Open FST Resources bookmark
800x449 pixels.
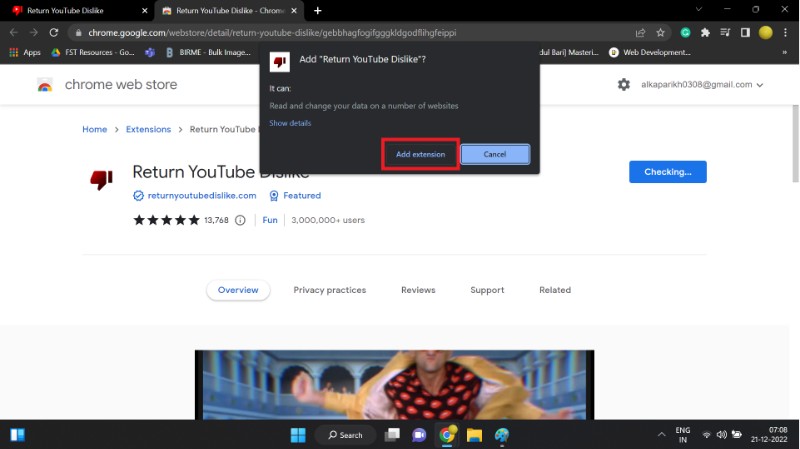(x=93, y=52)
